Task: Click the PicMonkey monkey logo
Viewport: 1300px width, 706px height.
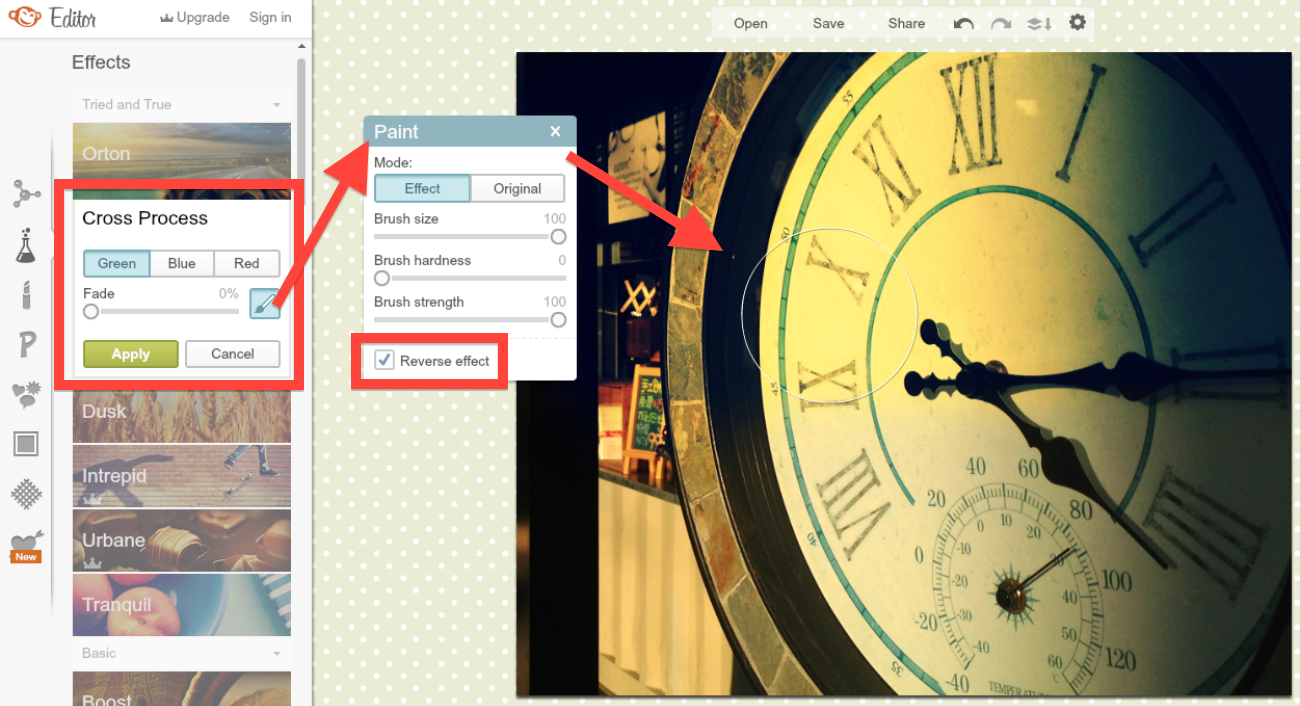Action: coord(23,17)
